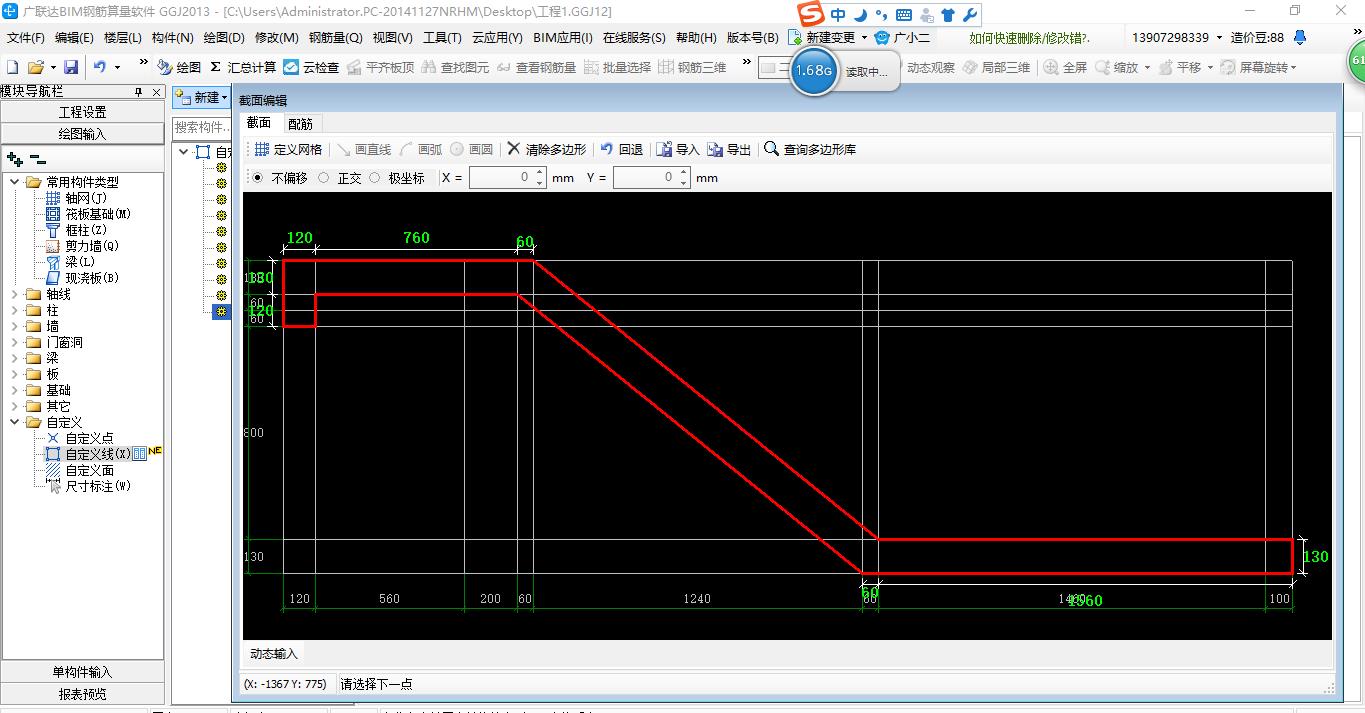Screen dimensions: 1365x713
Task: Click the main toolbar undo arrow icon
Action: coord(100,67)
